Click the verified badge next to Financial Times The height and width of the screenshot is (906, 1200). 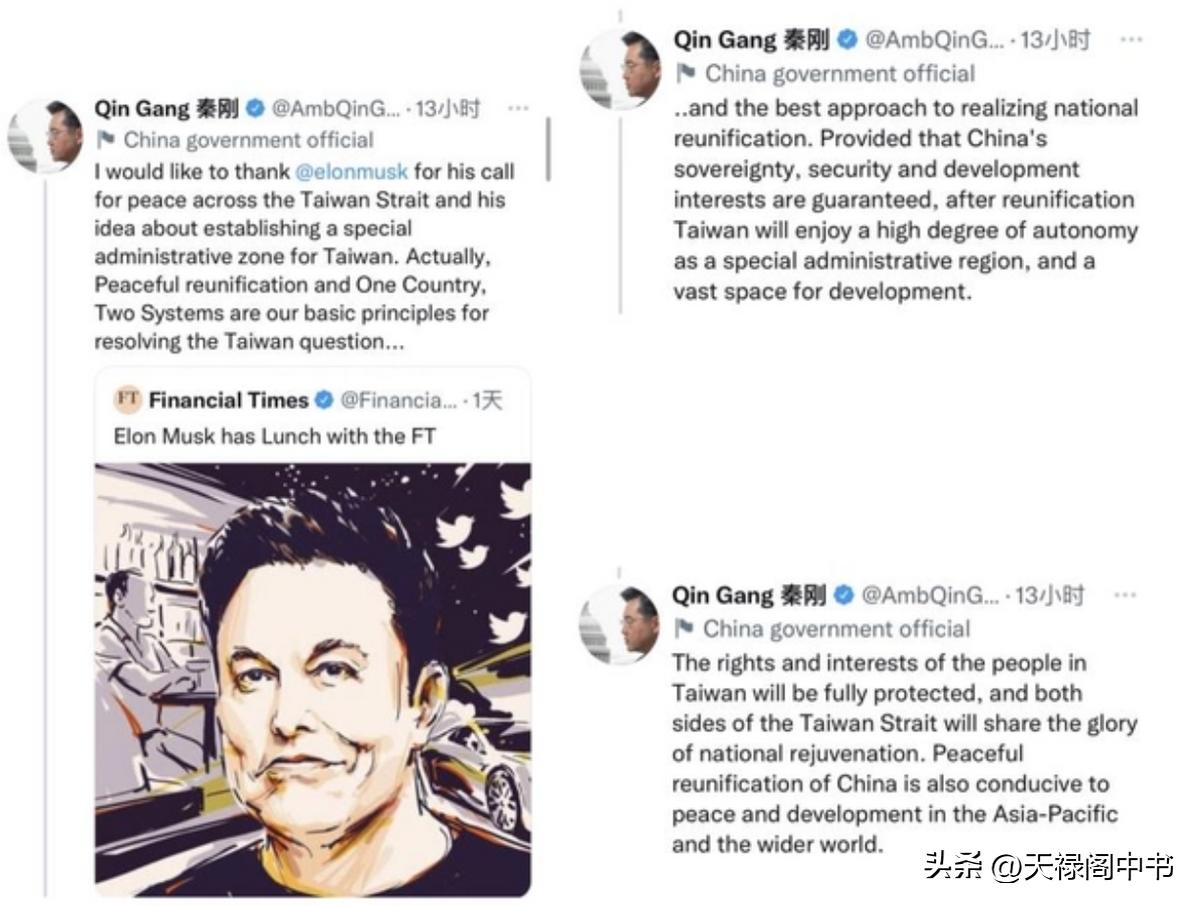pyautogui.click(x=325, y=400)
